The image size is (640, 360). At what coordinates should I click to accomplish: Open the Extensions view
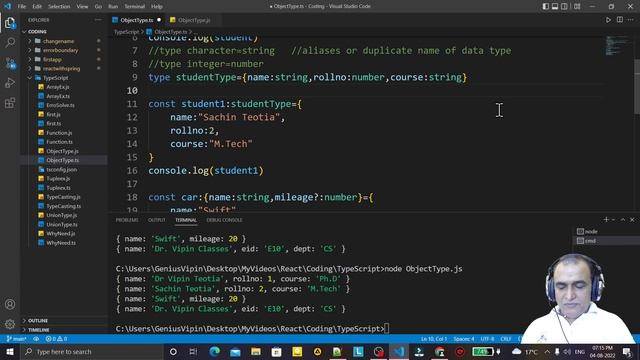(10, 102)
